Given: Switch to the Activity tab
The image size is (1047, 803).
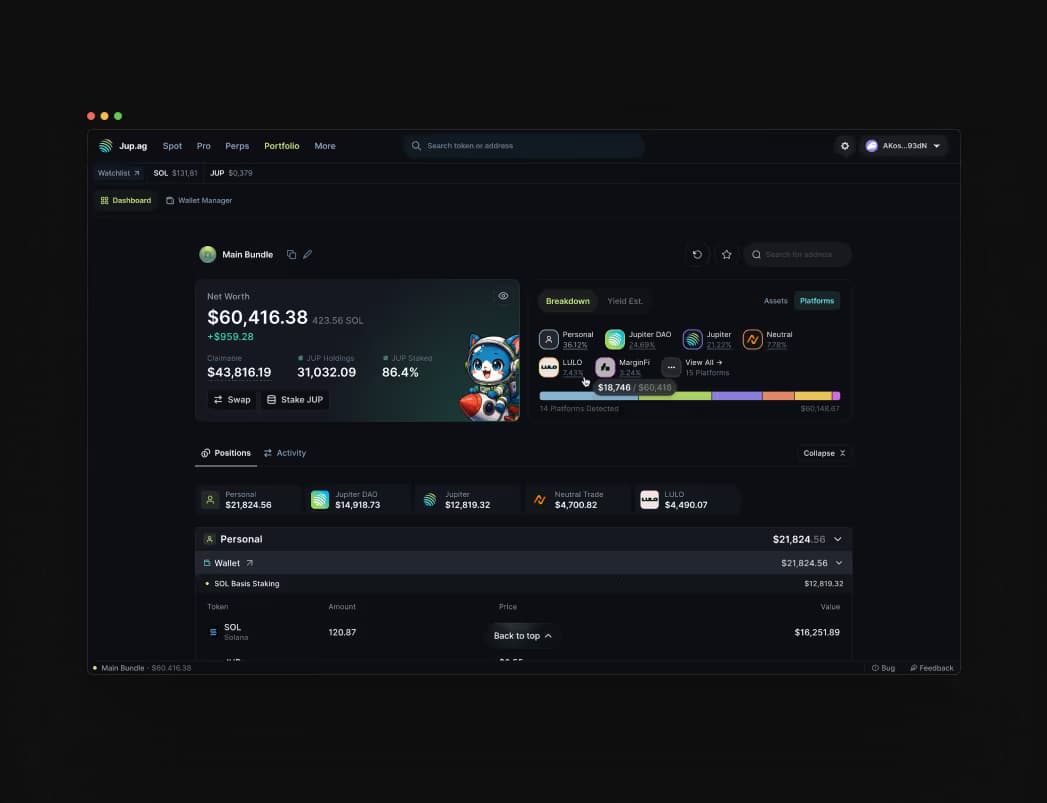Looking at the screenshot, I should 285,453.
